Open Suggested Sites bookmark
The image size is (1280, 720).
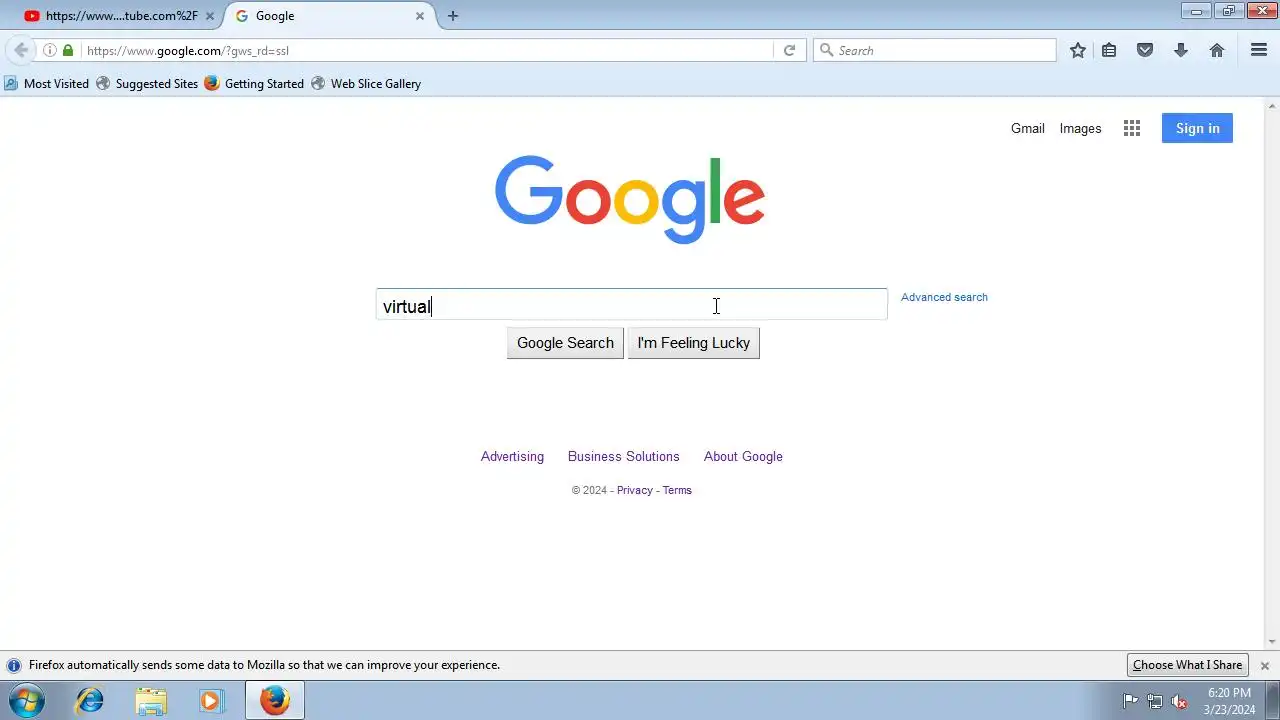147,84
